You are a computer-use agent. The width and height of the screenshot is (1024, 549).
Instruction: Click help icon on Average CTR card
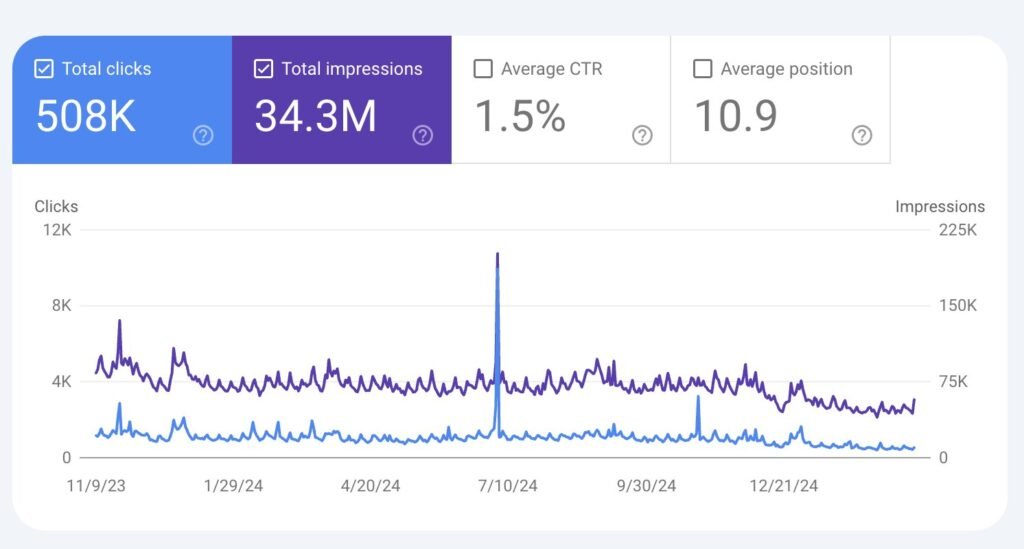coord(642,135)
